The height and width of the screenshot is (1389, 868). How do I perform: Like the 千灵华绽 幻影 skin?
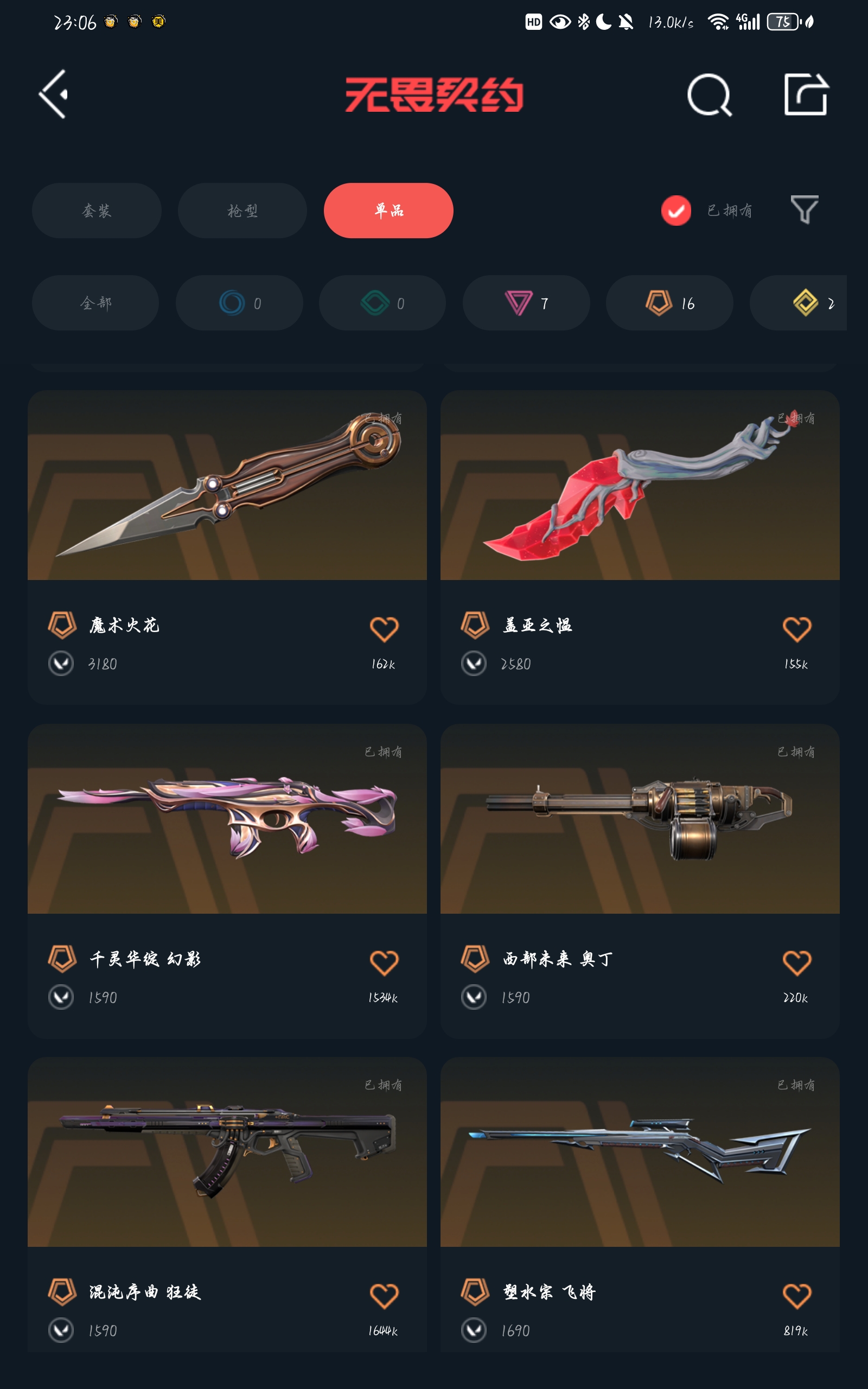384,963
